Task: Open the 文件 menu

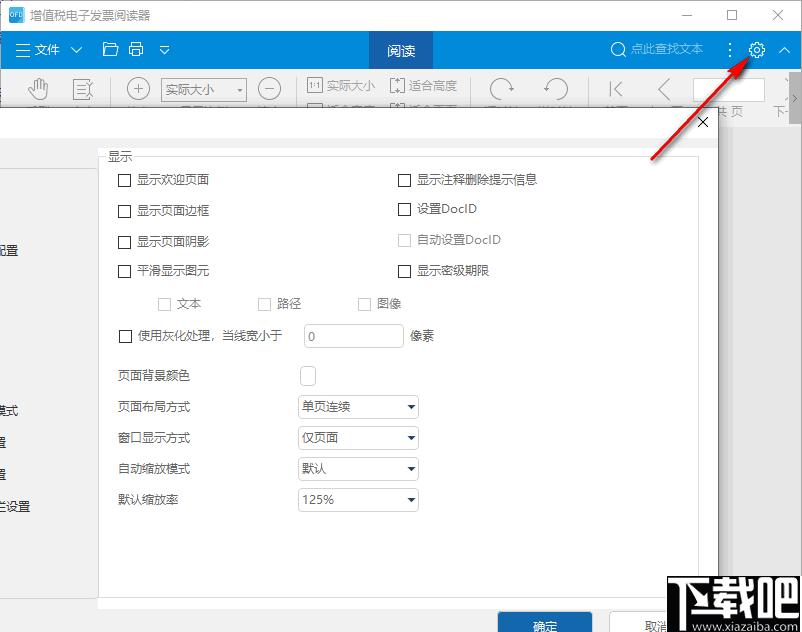Action: pos(48,50)
